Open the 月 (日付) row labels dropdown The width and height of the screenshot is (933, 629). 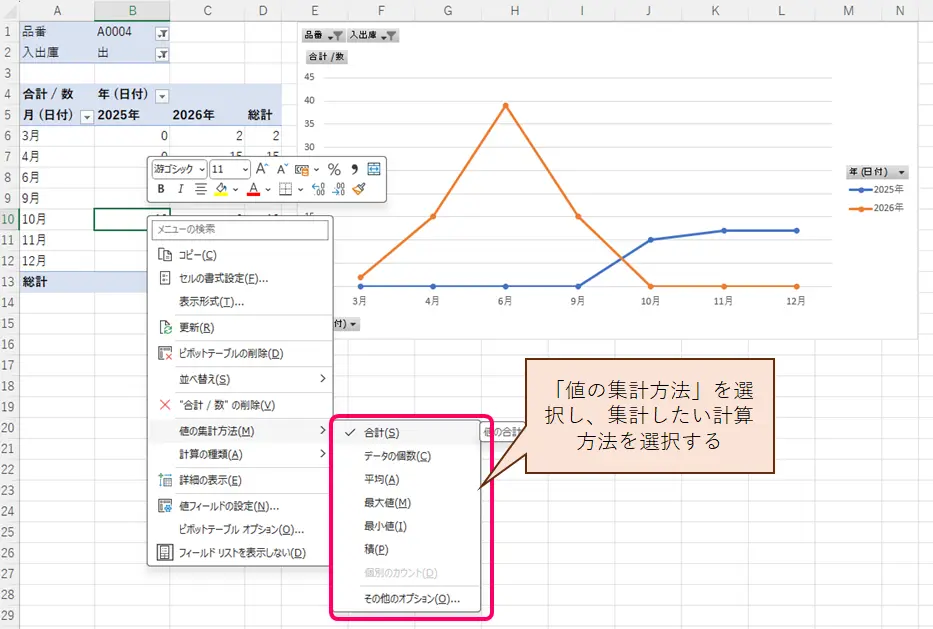pos(87,117)
